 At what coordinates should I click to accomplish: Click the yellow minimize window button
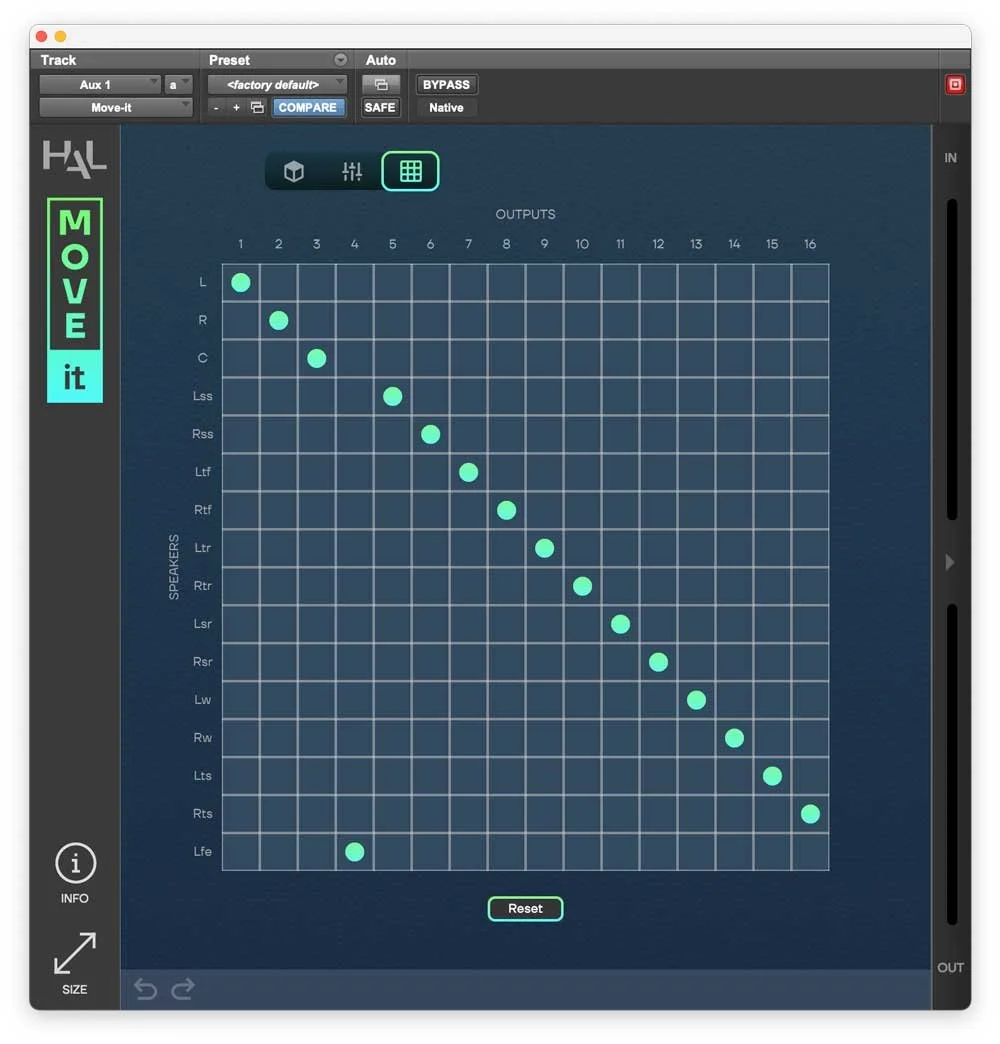pyautogui.click(x=60, y=36)
